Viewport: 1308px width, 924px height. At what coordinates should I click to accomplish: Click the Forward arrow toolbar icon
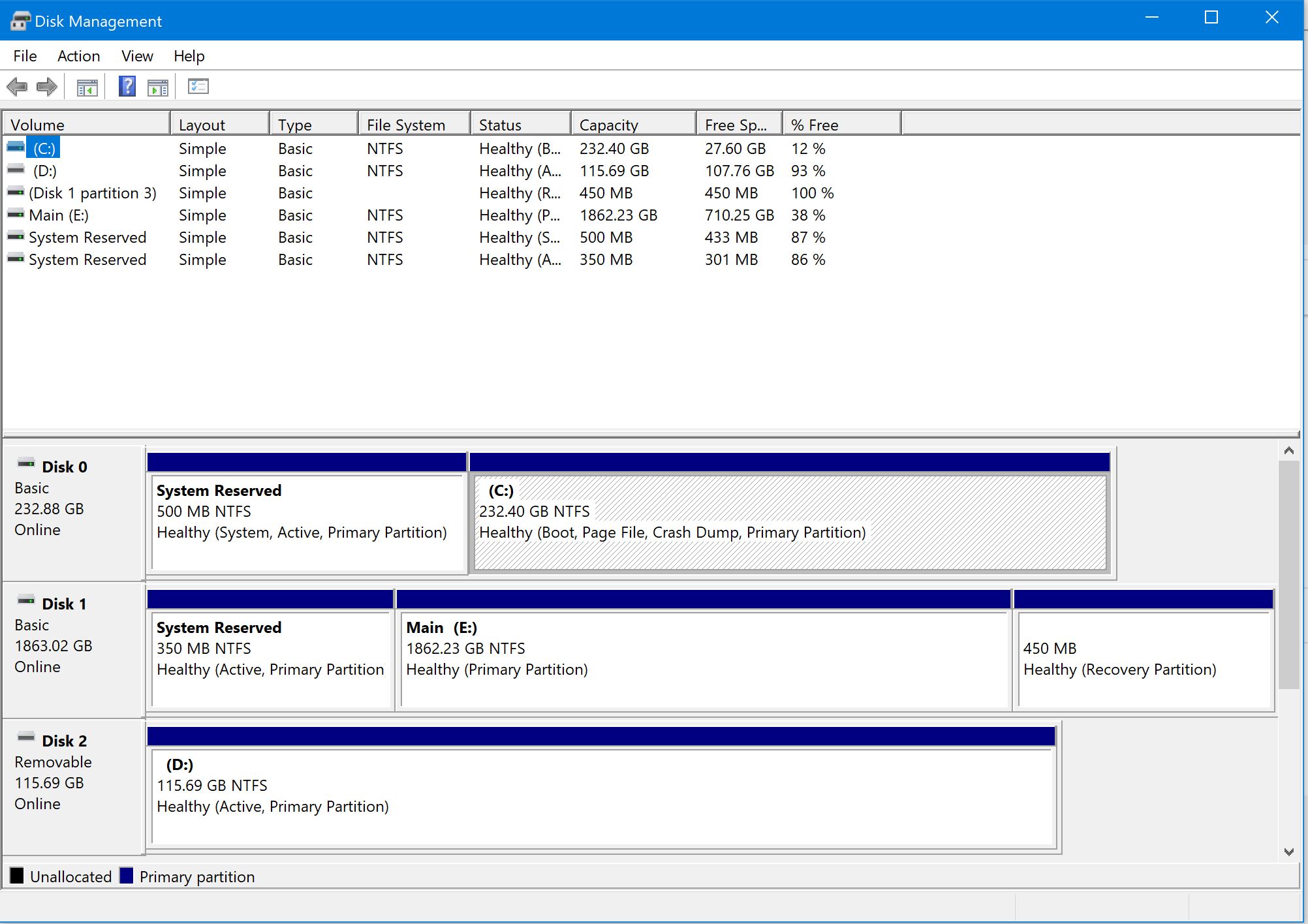[47, 86]
